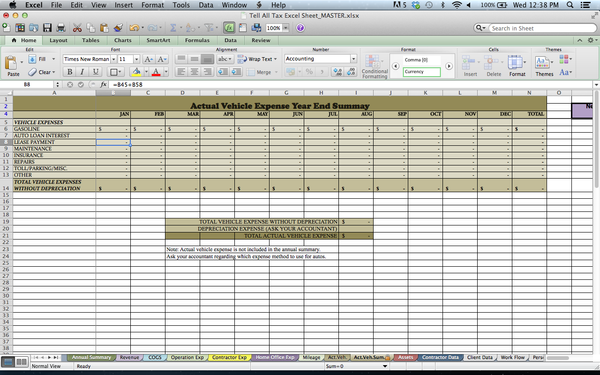
Task: Click the decrease decimal icon
Action: click(351, 72)
